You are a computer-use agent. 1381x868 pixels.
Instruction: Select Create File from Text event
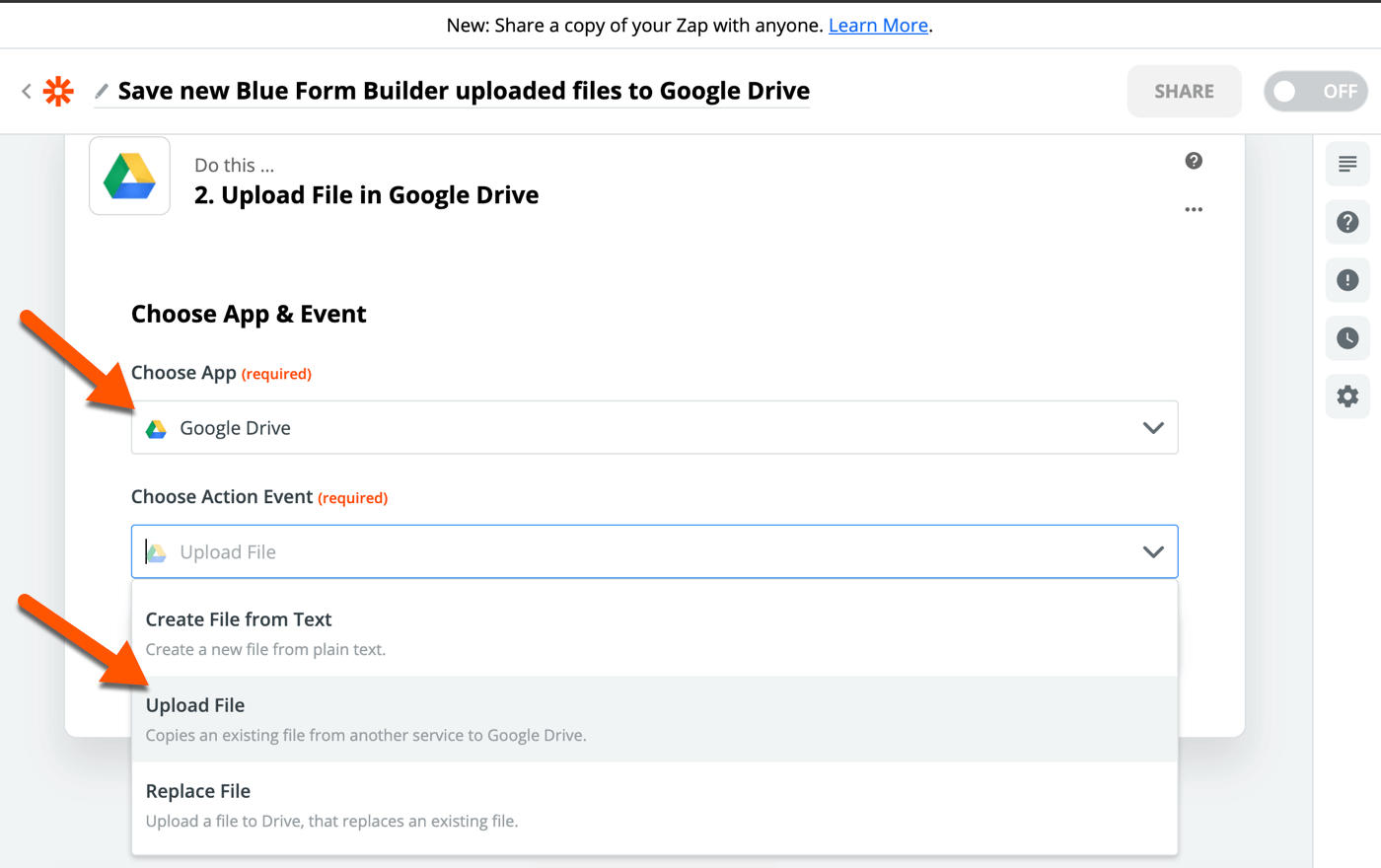point(395,631)
